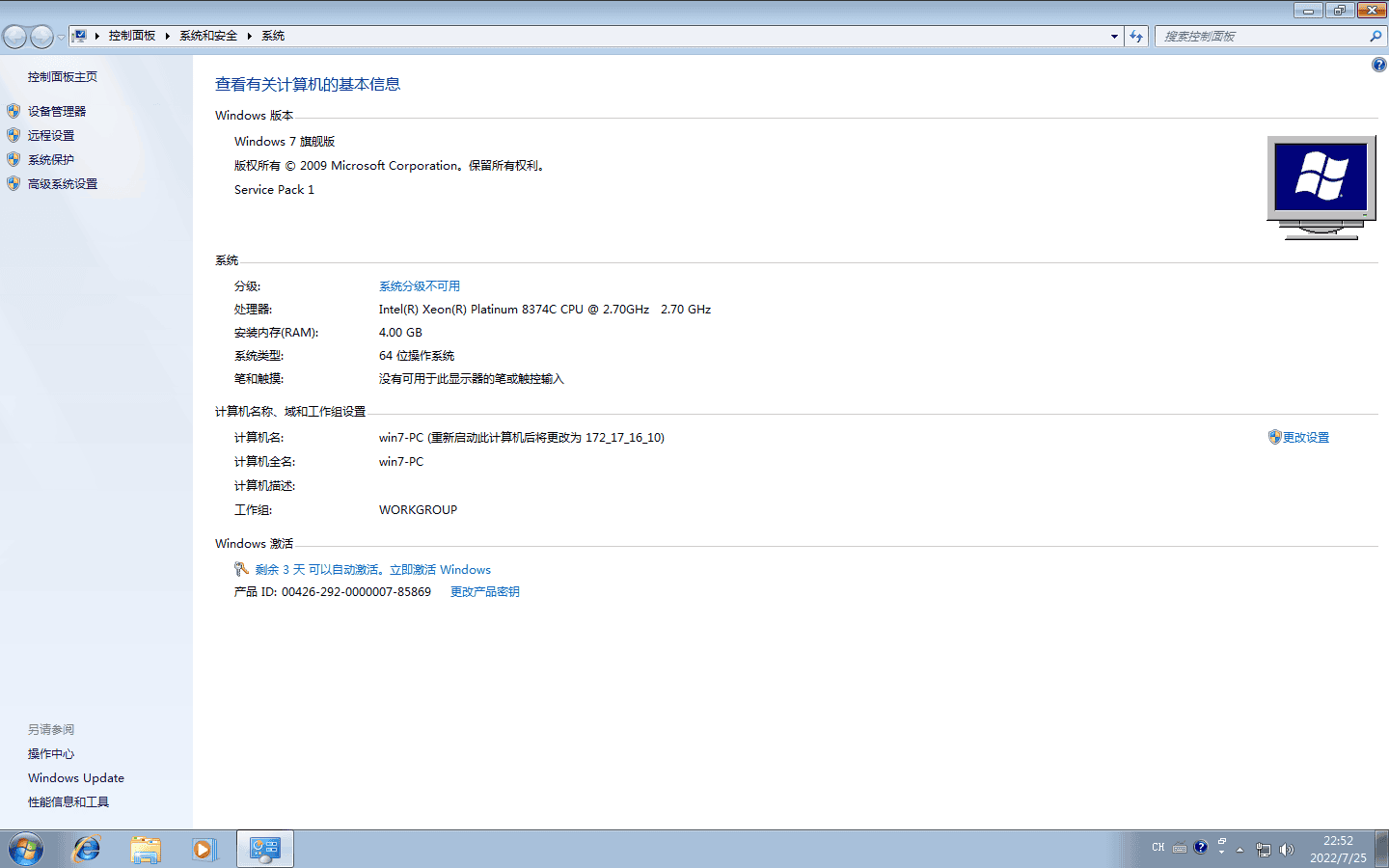Viewport: 1389px width, 868px height.
Task: Click the Show Desktop strip at taskbar end
Action: pos(1382,850)
